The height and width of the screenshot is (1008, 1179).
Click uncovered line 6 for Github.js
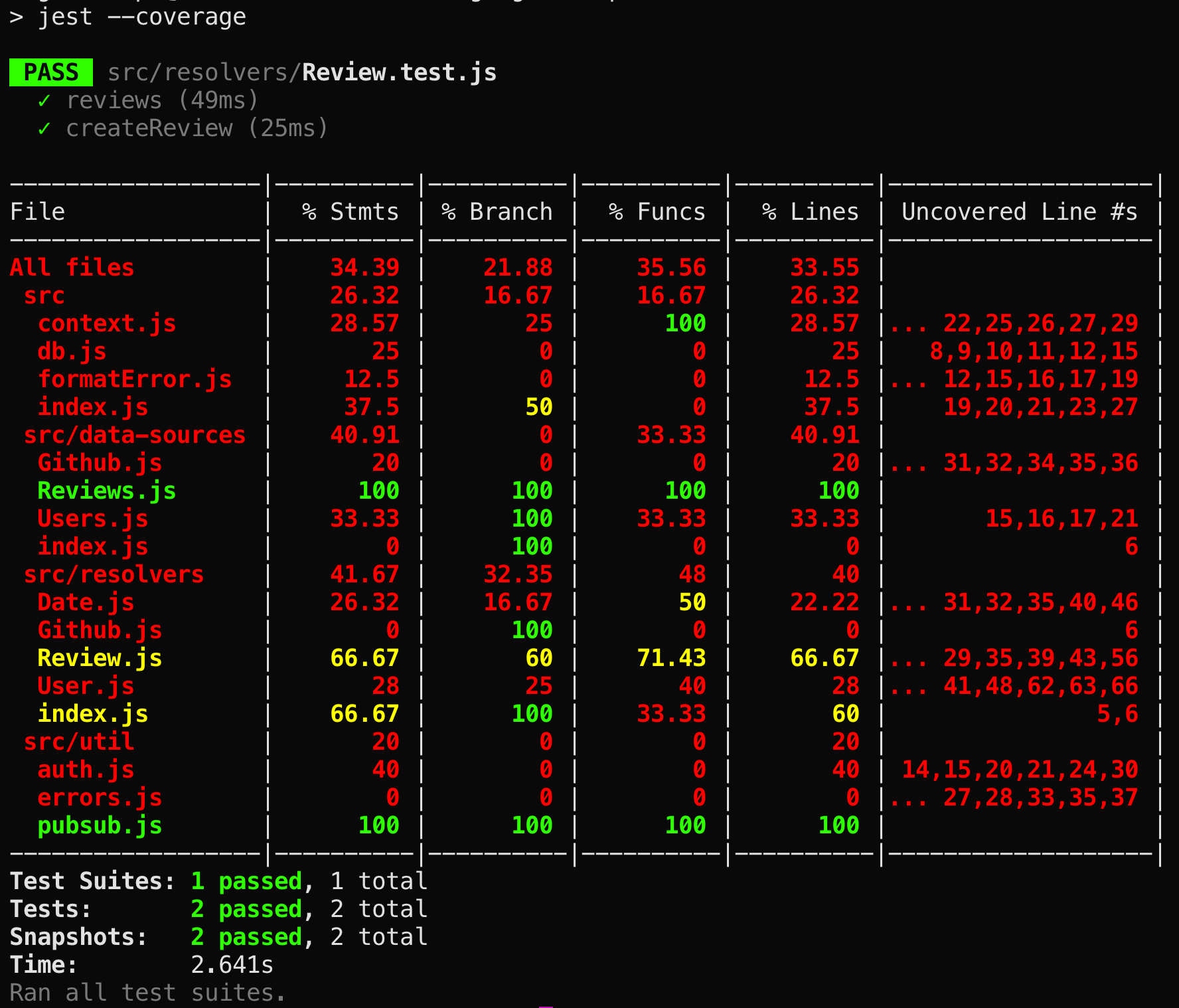(x=1132, y=630)
